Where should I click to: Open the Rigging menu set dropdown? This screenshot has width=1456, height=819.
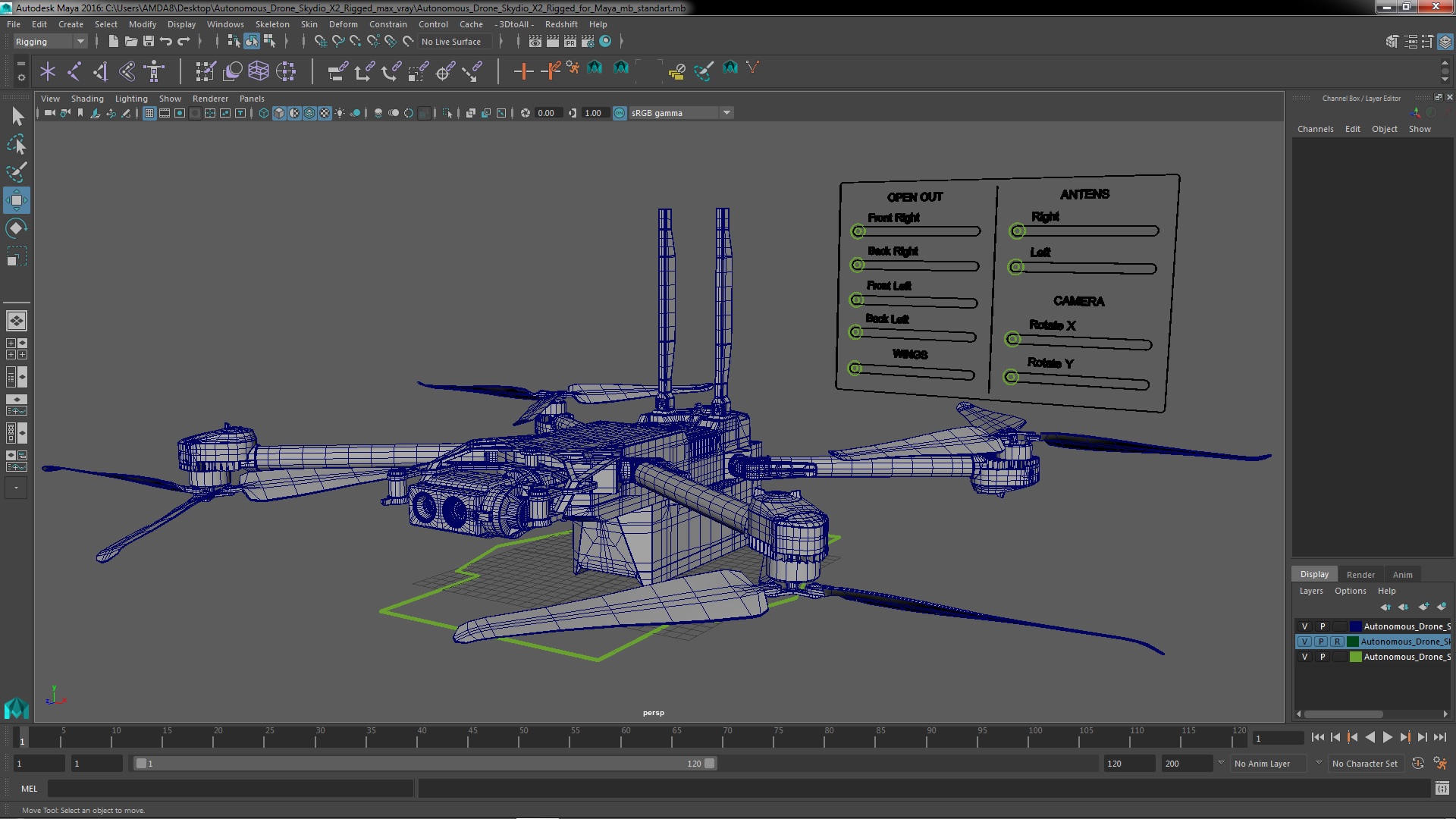[x=50, y=42]
